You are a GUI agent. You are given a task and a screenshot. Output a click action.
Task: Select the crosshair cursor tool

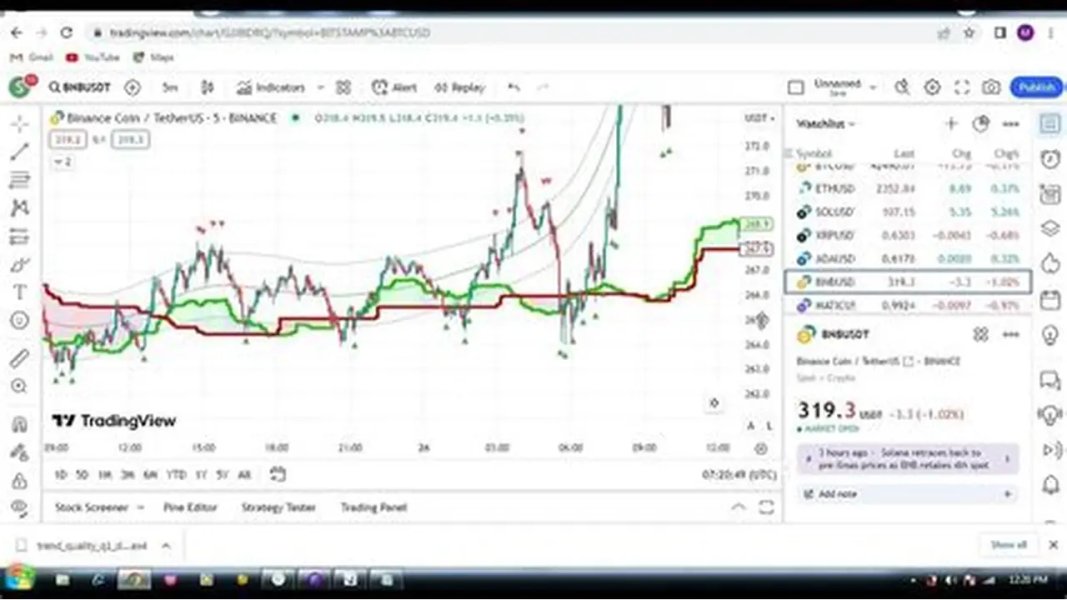(x=20, y=123)
